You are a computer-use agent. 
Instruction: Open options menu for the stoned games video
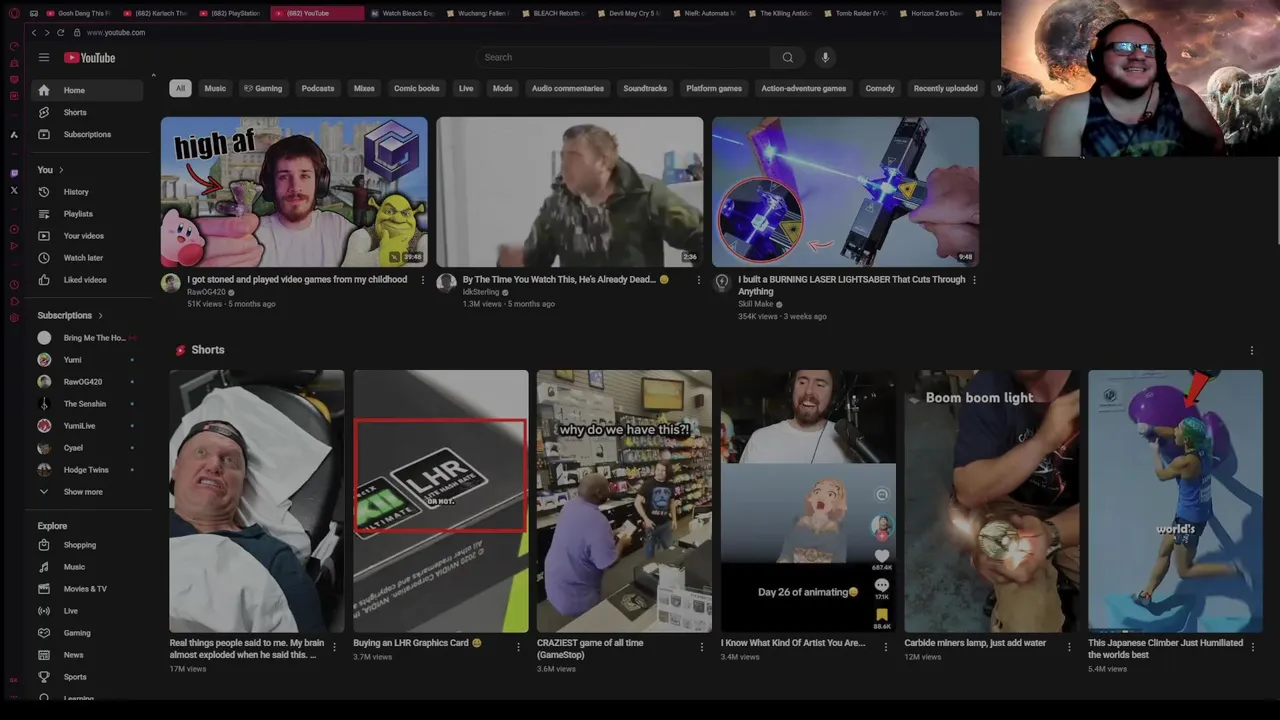[x=423, y=280]
